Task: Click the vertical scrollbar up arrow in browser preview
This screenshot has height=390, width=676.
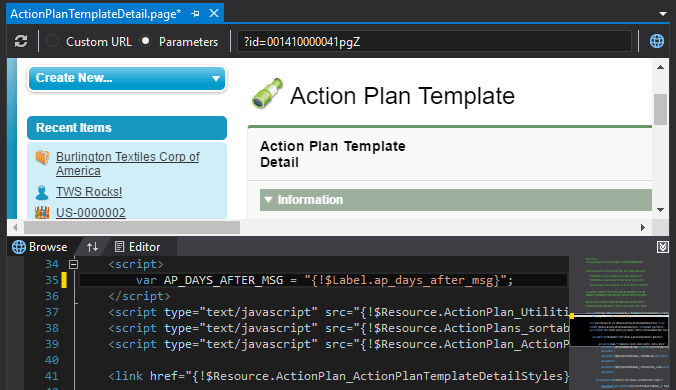Action: tap(660, 67)
